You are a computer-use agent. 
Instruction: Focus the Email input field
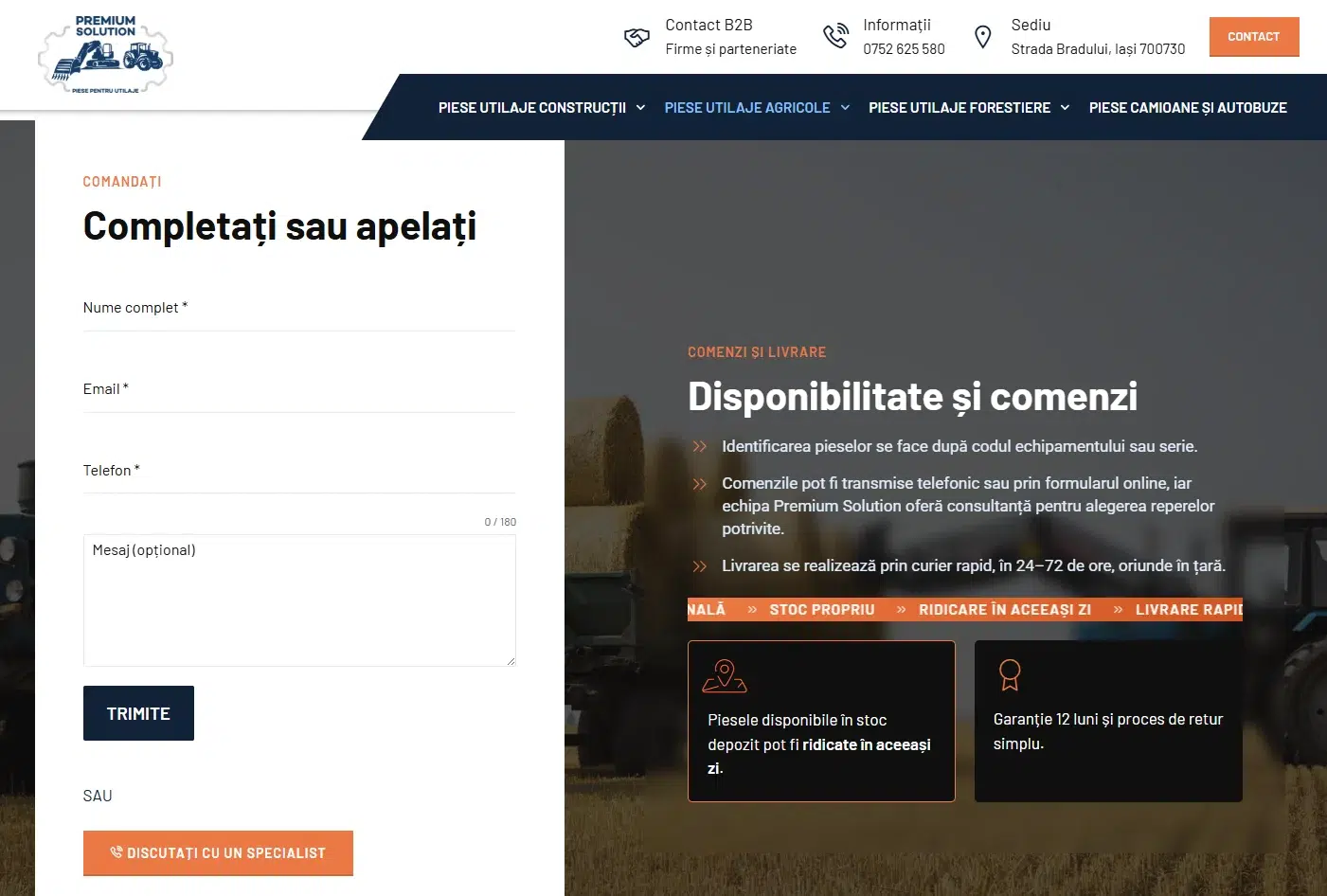[x=299, y=390]
